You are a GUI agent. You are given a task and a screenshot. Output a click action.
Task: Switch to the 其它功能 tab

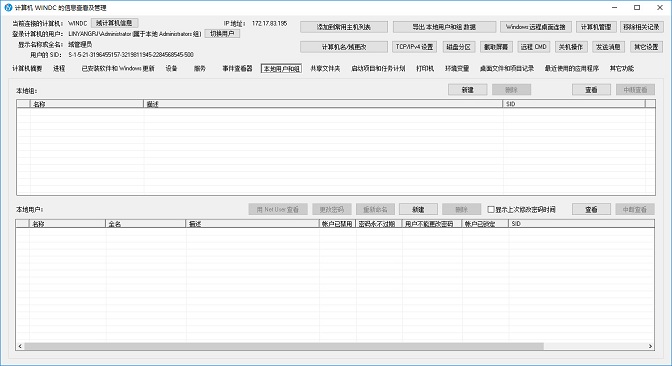[622, 69]
